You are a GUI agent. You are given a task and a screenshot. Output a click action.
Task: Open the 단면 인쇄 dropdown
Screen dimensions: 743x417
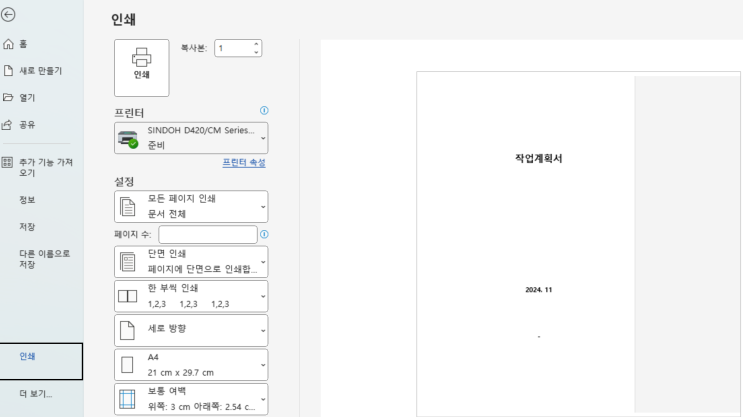(191, 262)
